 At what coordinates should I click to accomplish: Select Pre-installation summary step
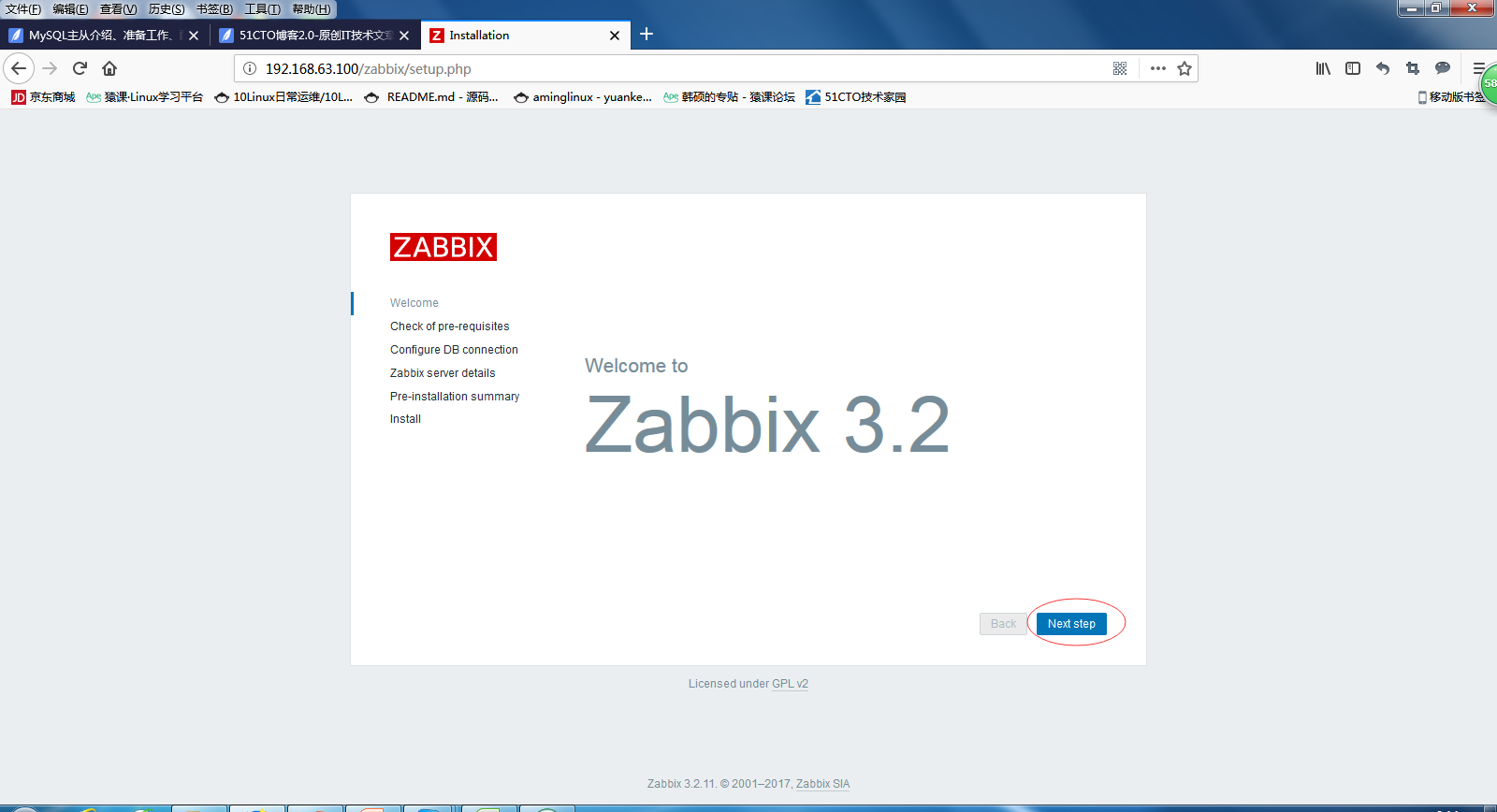(x=455, y=397)
